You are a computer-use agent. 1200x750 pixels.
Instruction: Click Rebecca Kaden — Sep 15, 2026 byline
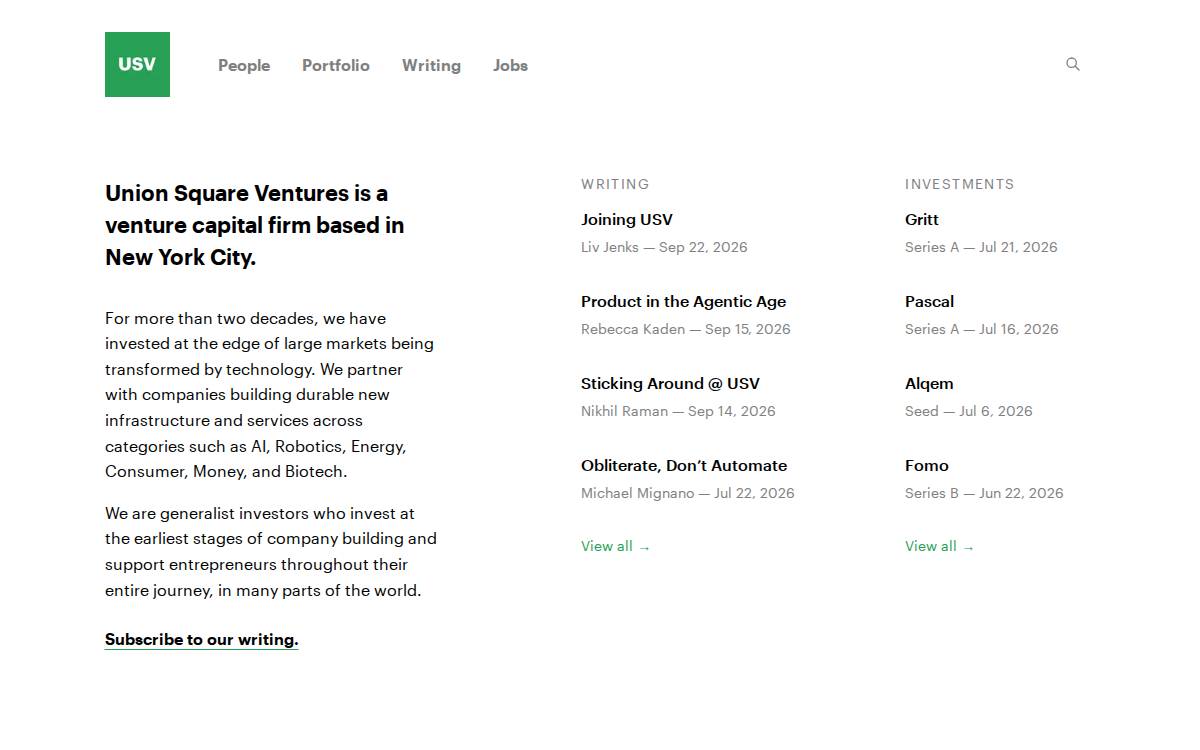[686, 329]
